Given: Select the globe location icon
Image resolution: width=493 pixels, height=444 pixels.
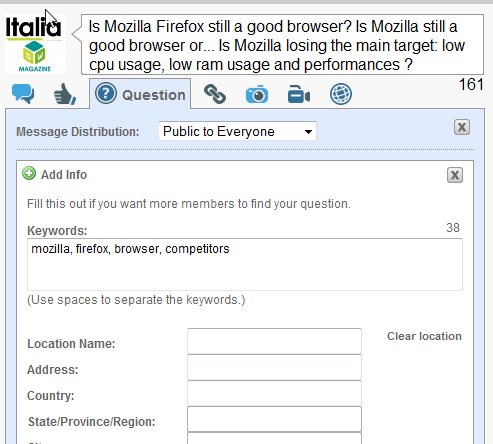Looking at the screenshot, I should pyautogui.click(x=341, y=94).
